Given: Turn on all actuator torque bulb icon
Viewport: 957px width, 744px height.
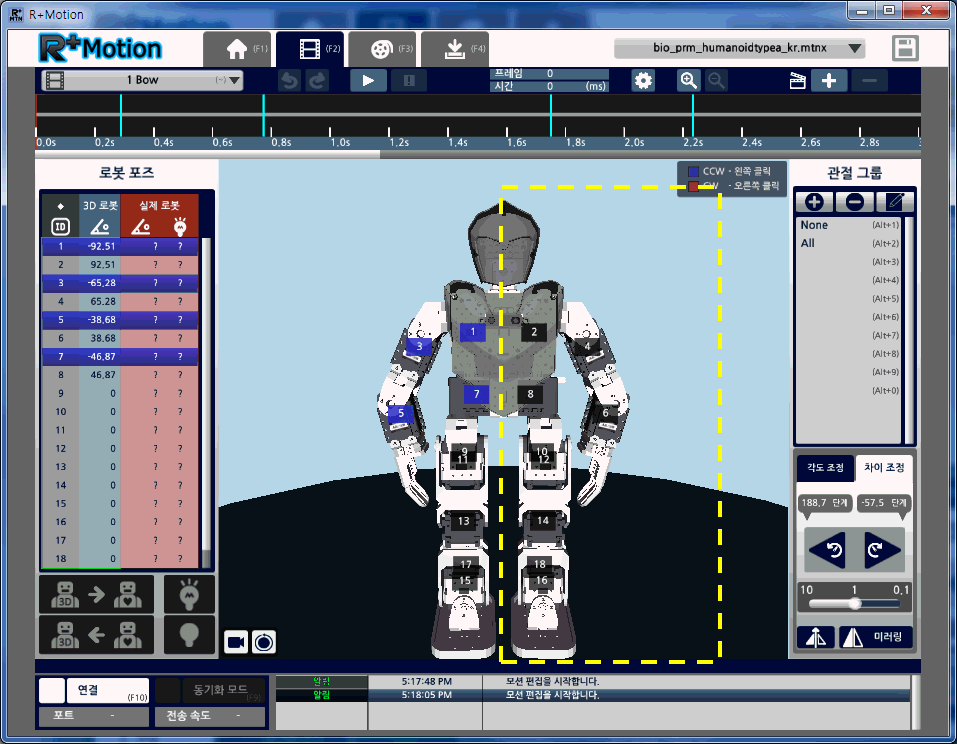Looking at the screenshot, I should pyautogui.click(x=189, y=595).
